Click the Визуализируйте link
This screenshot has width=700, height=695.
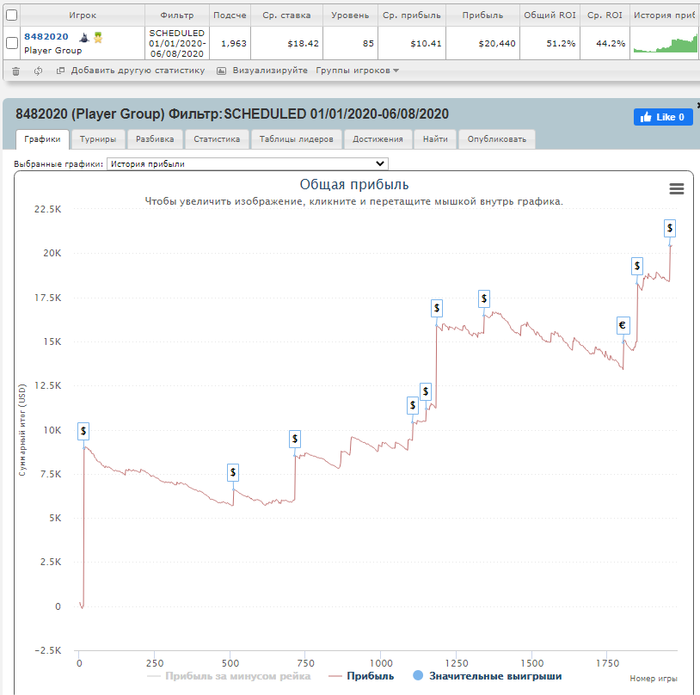[x=270, y=71]
